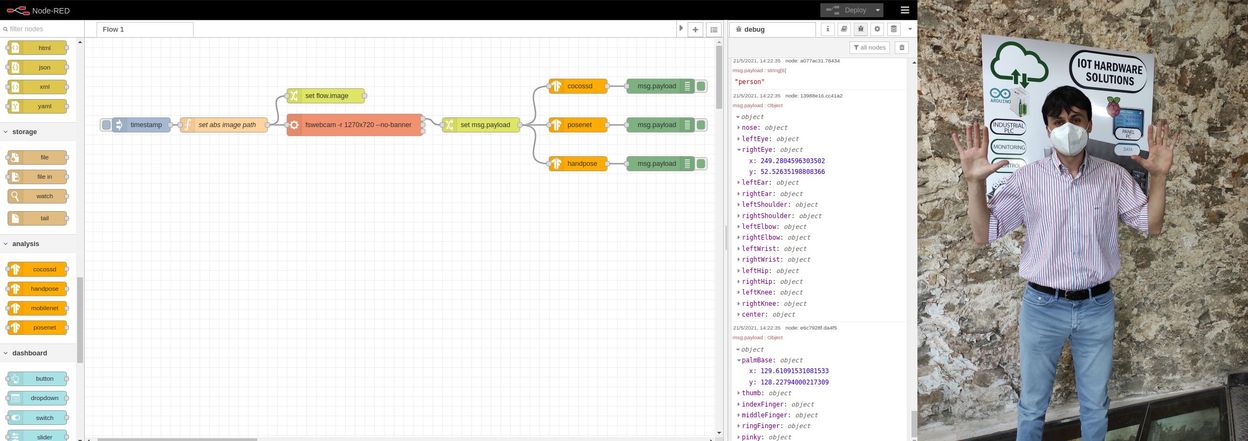The image size is (1248, 441).
Task: Click the "person" debug payload text
Action: 750,82
